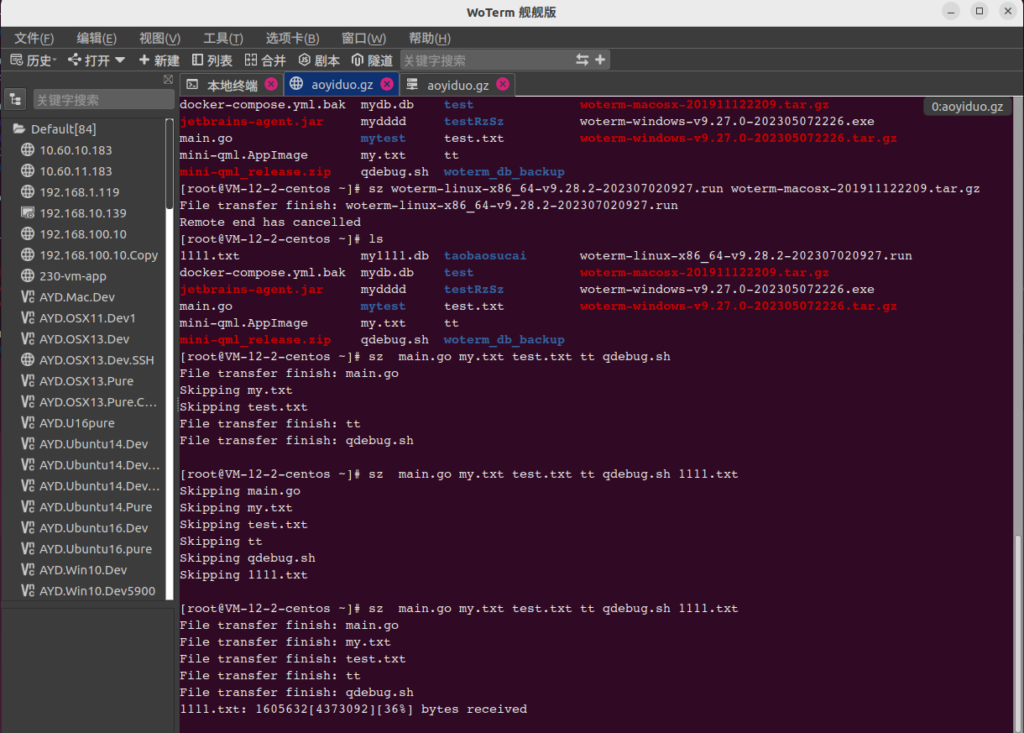Close the active aoyiduo.gz tab
The height and width of the screenshot is (733, 1024).
click(386, 84)
